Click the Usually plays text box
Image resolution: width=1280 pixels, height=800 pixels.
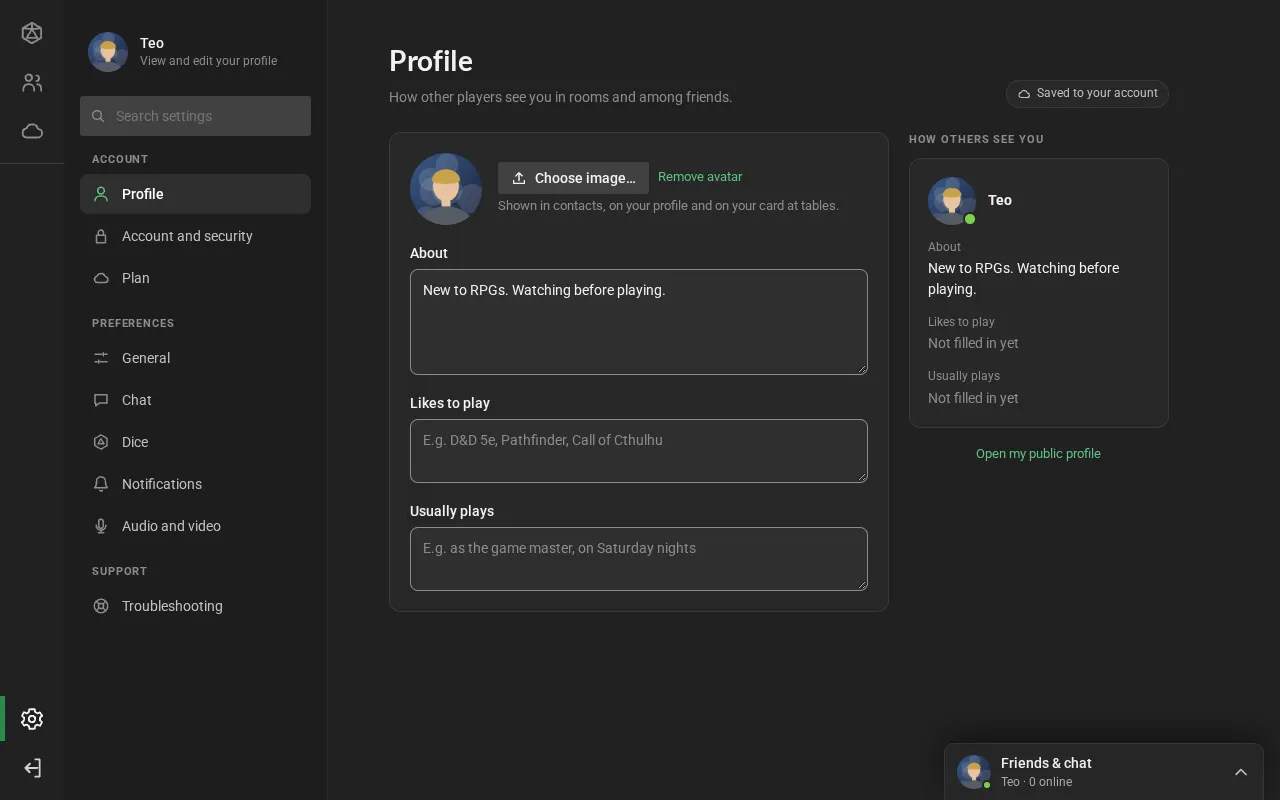tap(639, 559)
